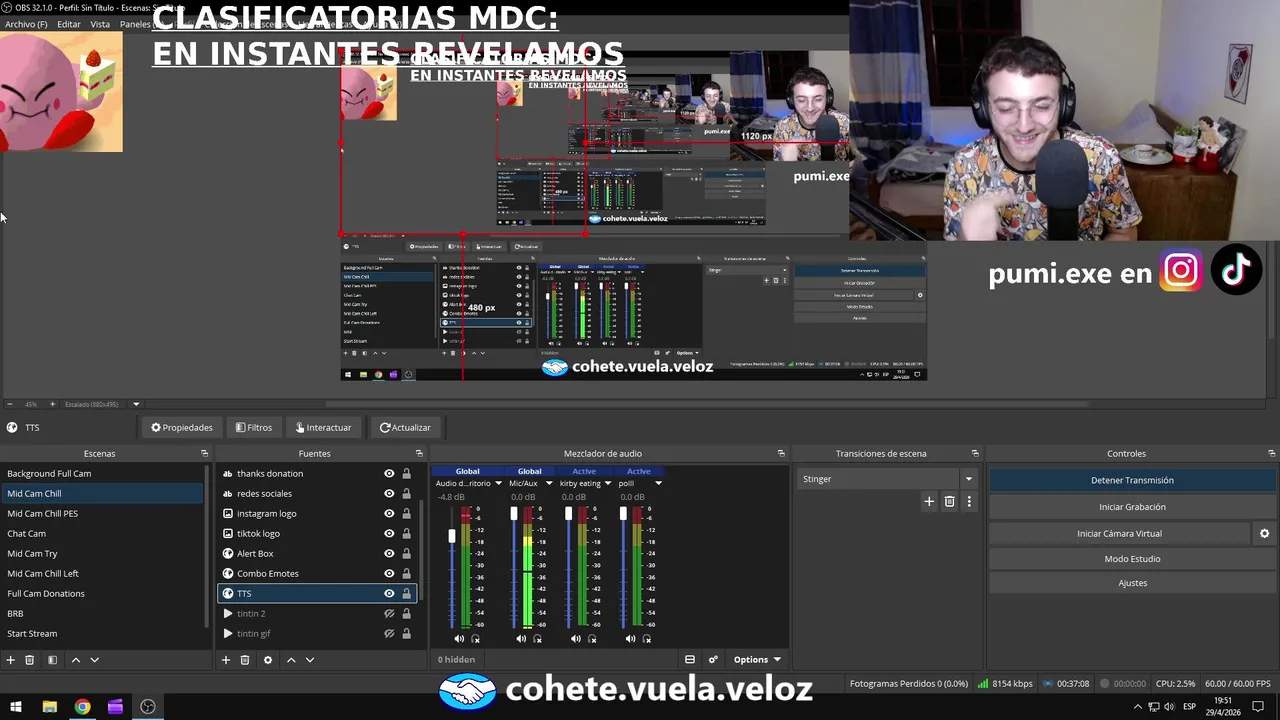Open the Editar menu
Viewport: 1280px width, 720px height.
point(69,24)
